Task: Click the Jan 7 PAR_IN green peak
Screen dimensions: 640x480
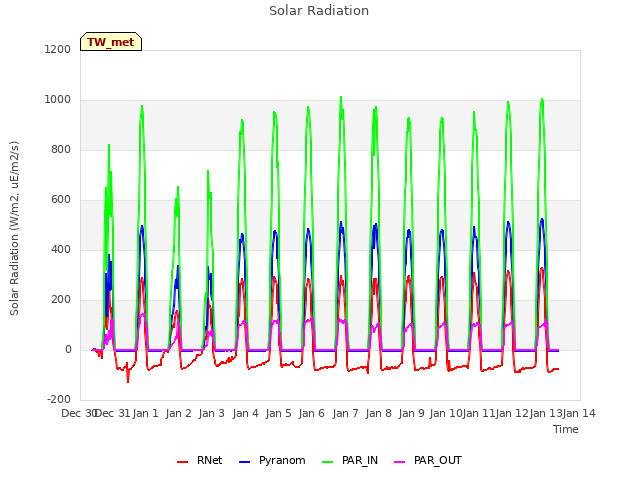Action: click(341, 98)
